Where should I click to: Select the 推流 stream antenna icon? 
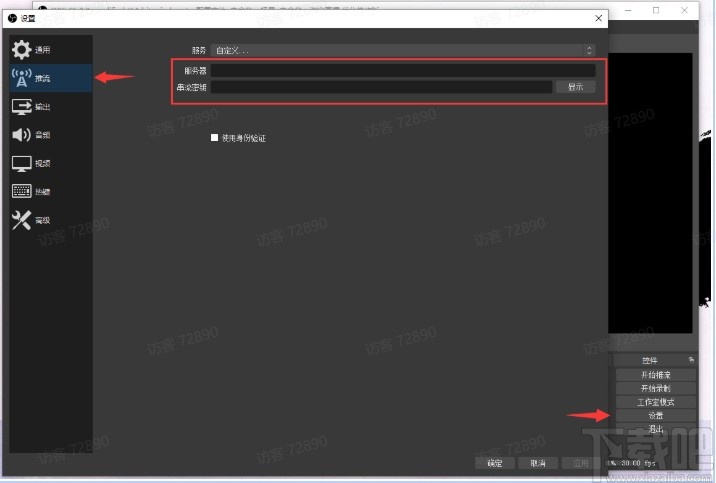pos(21,78)
